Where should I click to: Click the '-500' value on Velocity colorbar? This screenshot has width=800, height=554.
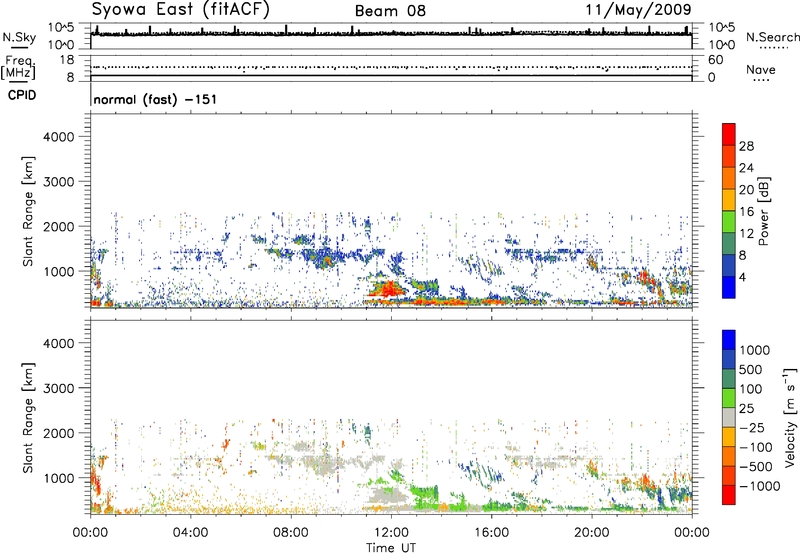[x=756, y=467]
